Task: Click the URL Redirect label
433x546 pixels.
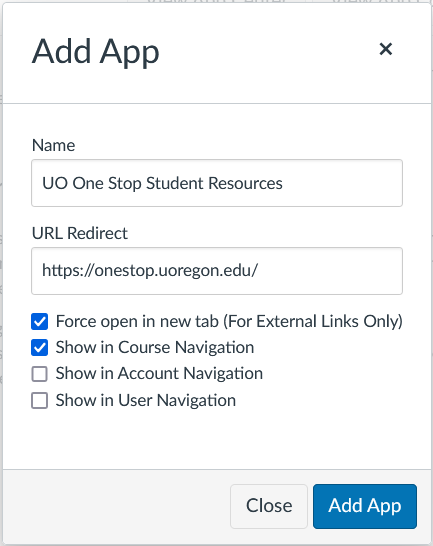Action: click(x=80, y=233)
